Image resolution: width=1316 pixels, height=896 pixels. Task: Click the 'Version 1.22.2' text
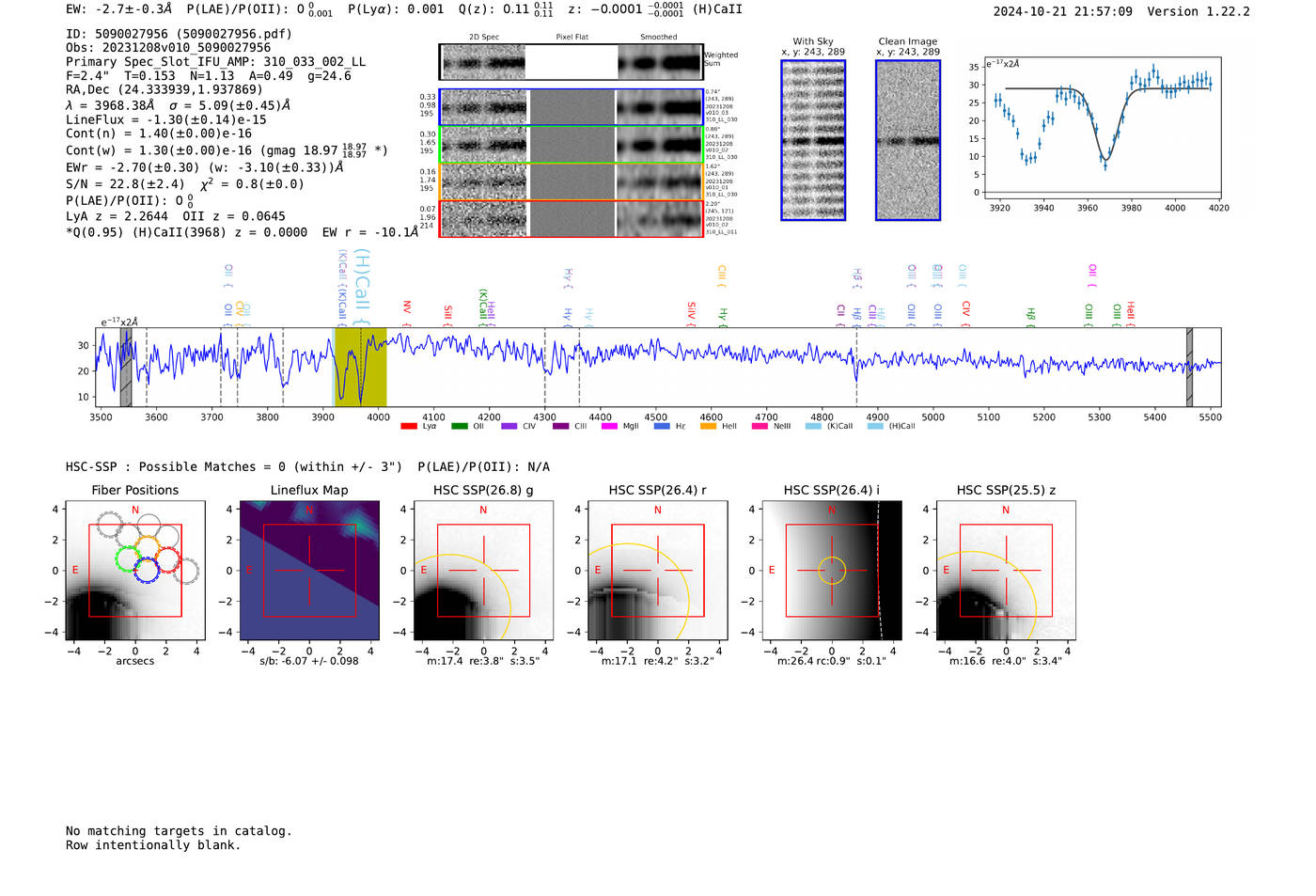point(1198,11)
